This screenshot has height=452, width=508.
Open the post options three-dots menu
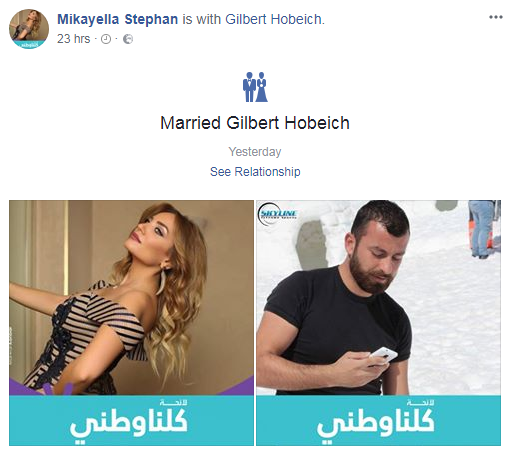tap(495, 17)
